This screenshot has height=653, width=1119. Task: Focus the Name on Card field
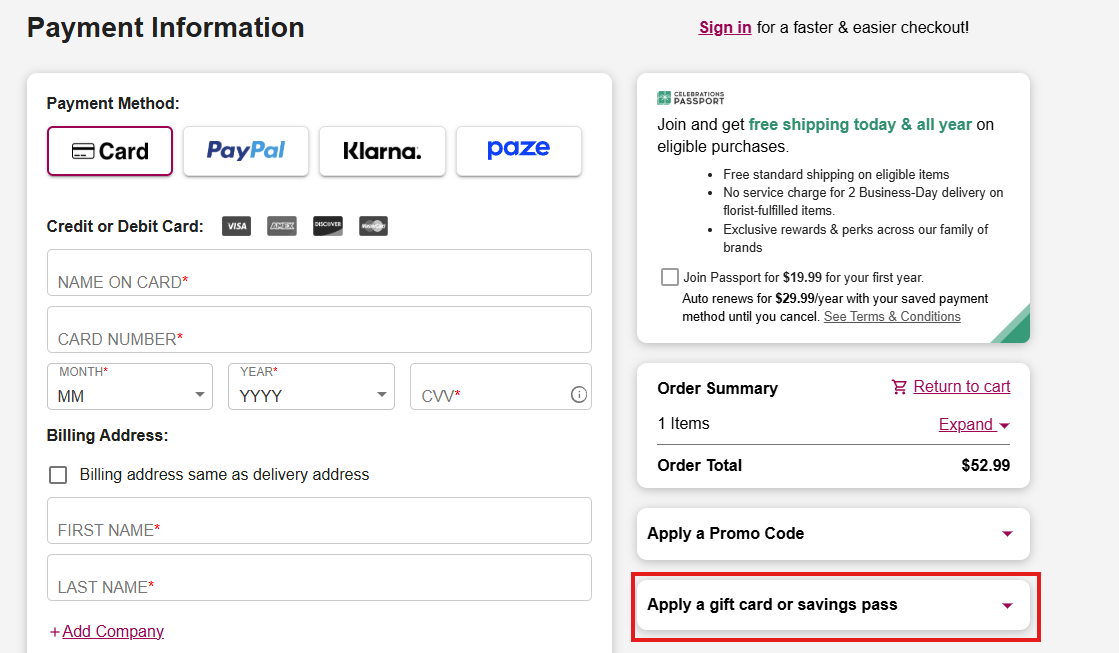320,273
